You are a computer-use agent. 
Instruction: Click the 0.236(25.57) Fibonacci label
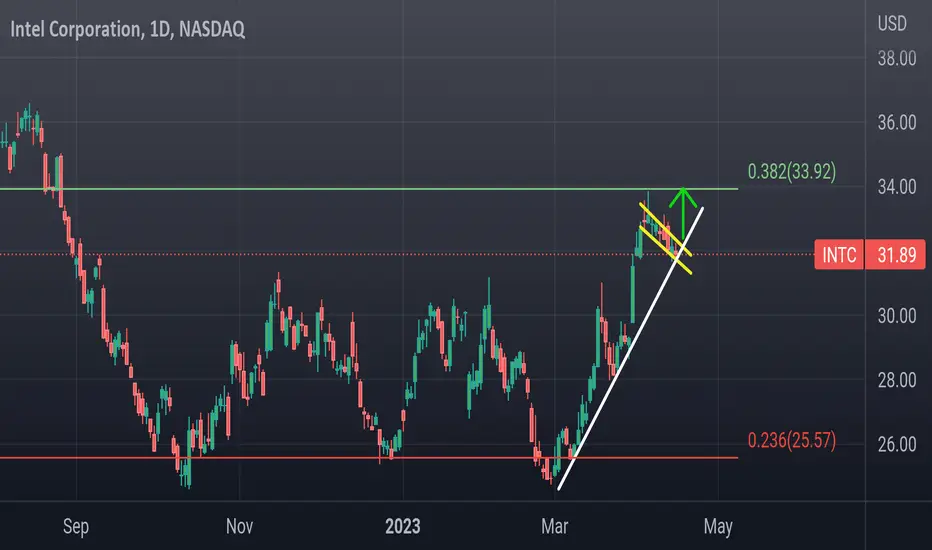[792, 440]
